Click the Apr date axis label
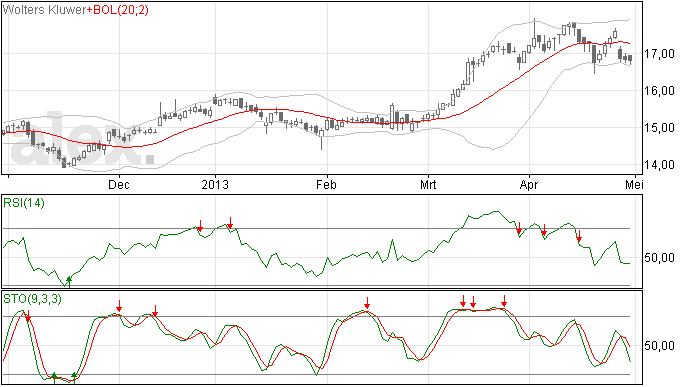This screenshot has width=690, height=387. click(529, 184)
